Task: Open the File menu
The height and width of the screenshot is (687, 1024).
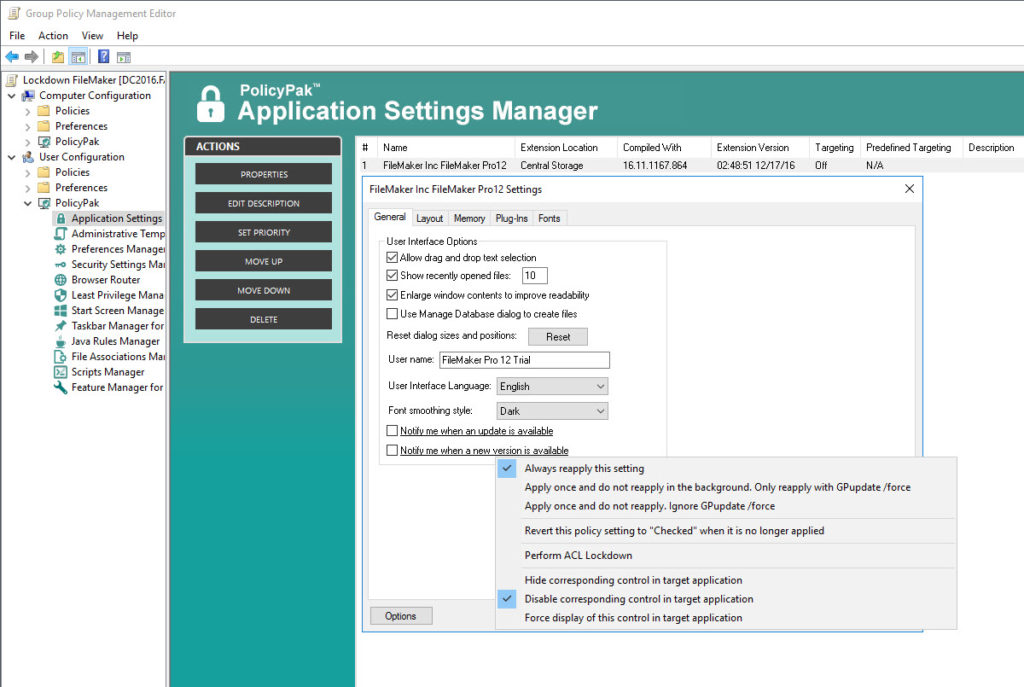Action: (17, 36)
